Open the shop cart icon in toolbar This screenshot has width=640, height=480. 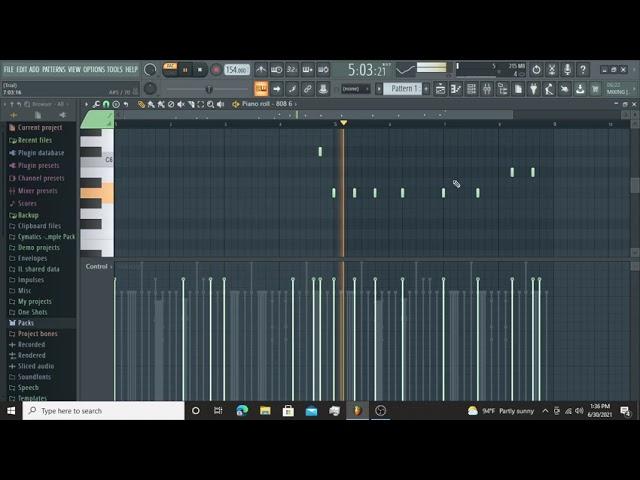tap(596, 89)
